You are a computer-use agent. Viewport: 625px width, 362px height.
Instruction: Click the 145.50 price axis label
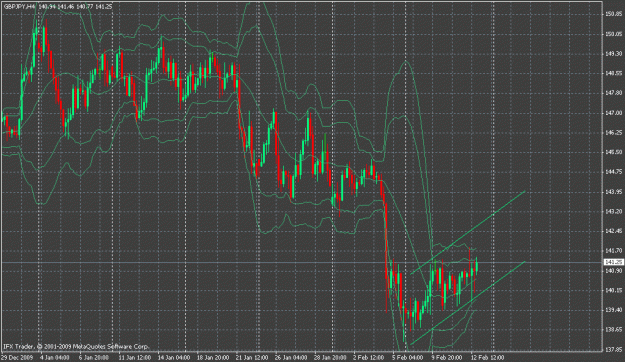tap(613, 152)
